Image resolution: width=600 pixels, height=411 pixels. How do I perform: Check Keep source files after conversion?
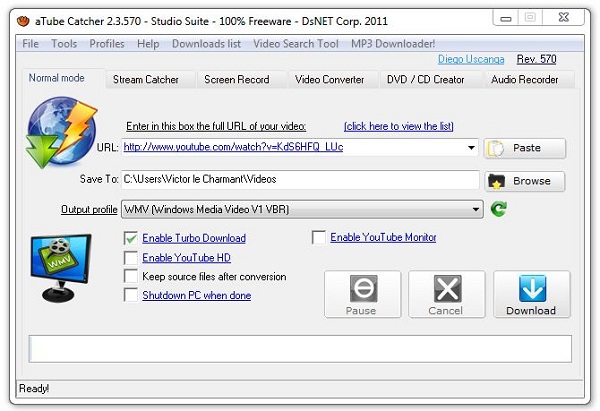tap(130, 277)
